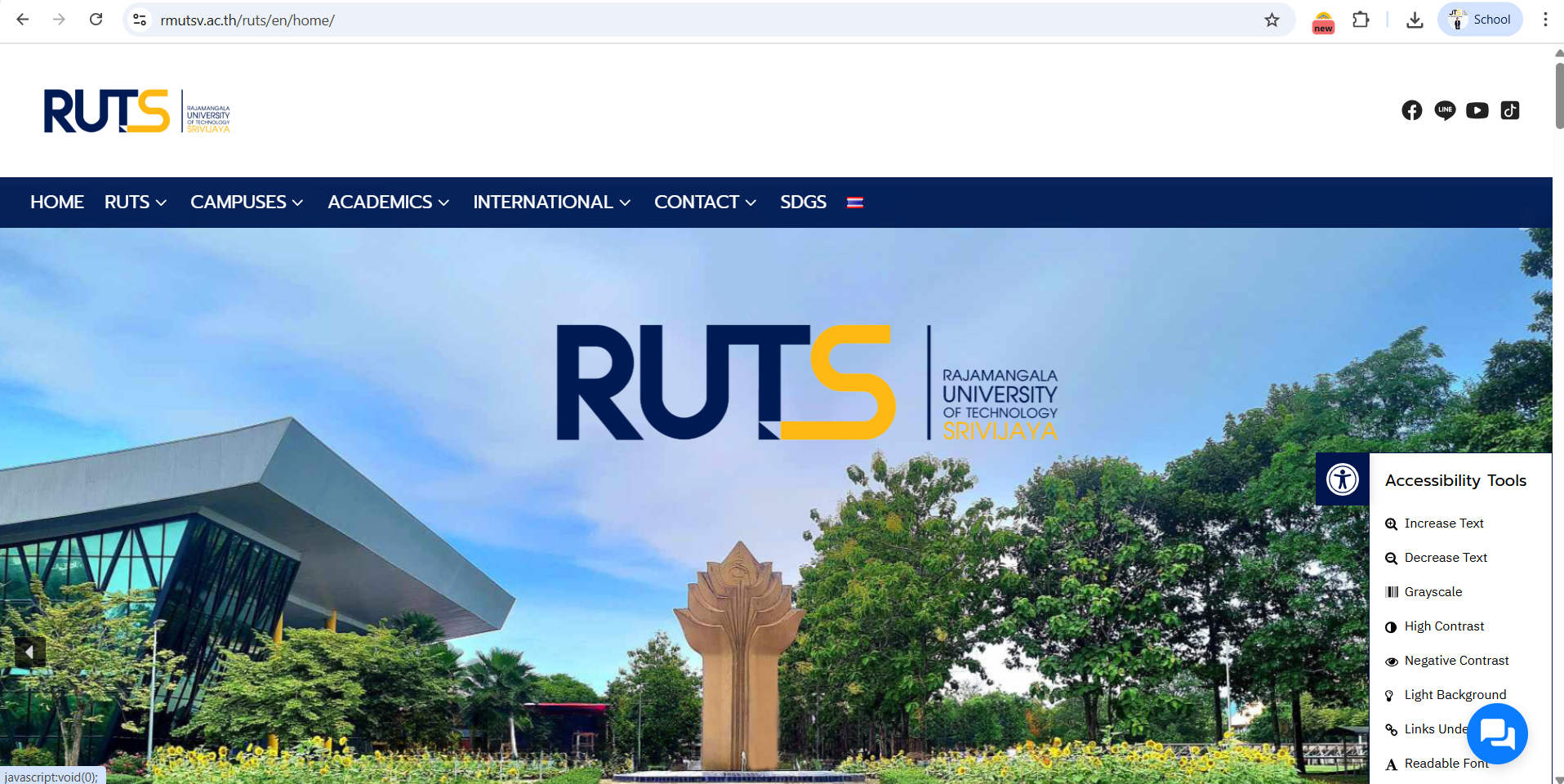Open the university's Facebook page
This screenshot has width=1564, height=784.
pyautogui.click(x=1411, y=110)
